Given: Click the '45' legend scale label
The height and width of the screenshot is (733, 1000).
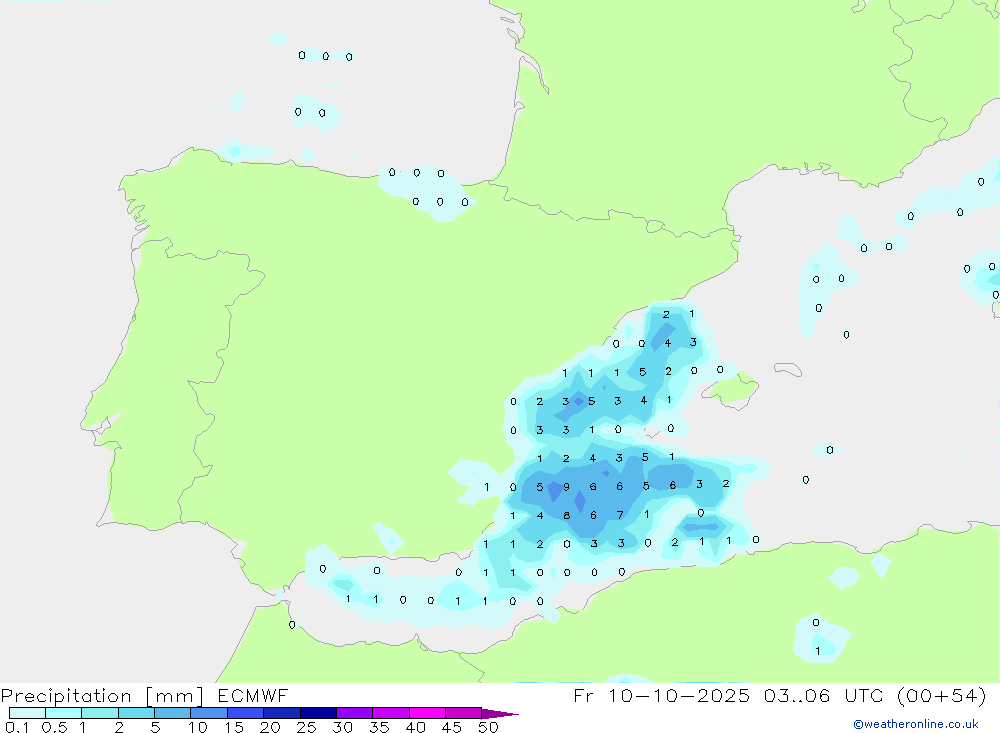Looking at the screenshot, I should [452, 727].
